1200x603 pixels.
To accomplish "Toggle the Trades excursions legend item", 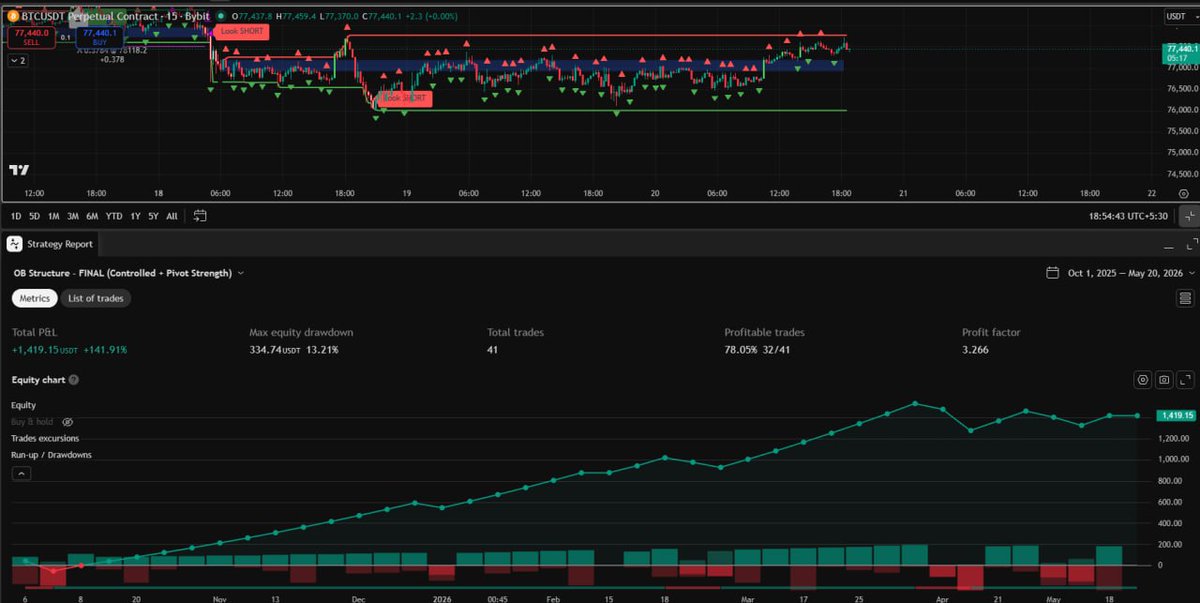I will tap(45, 438).
